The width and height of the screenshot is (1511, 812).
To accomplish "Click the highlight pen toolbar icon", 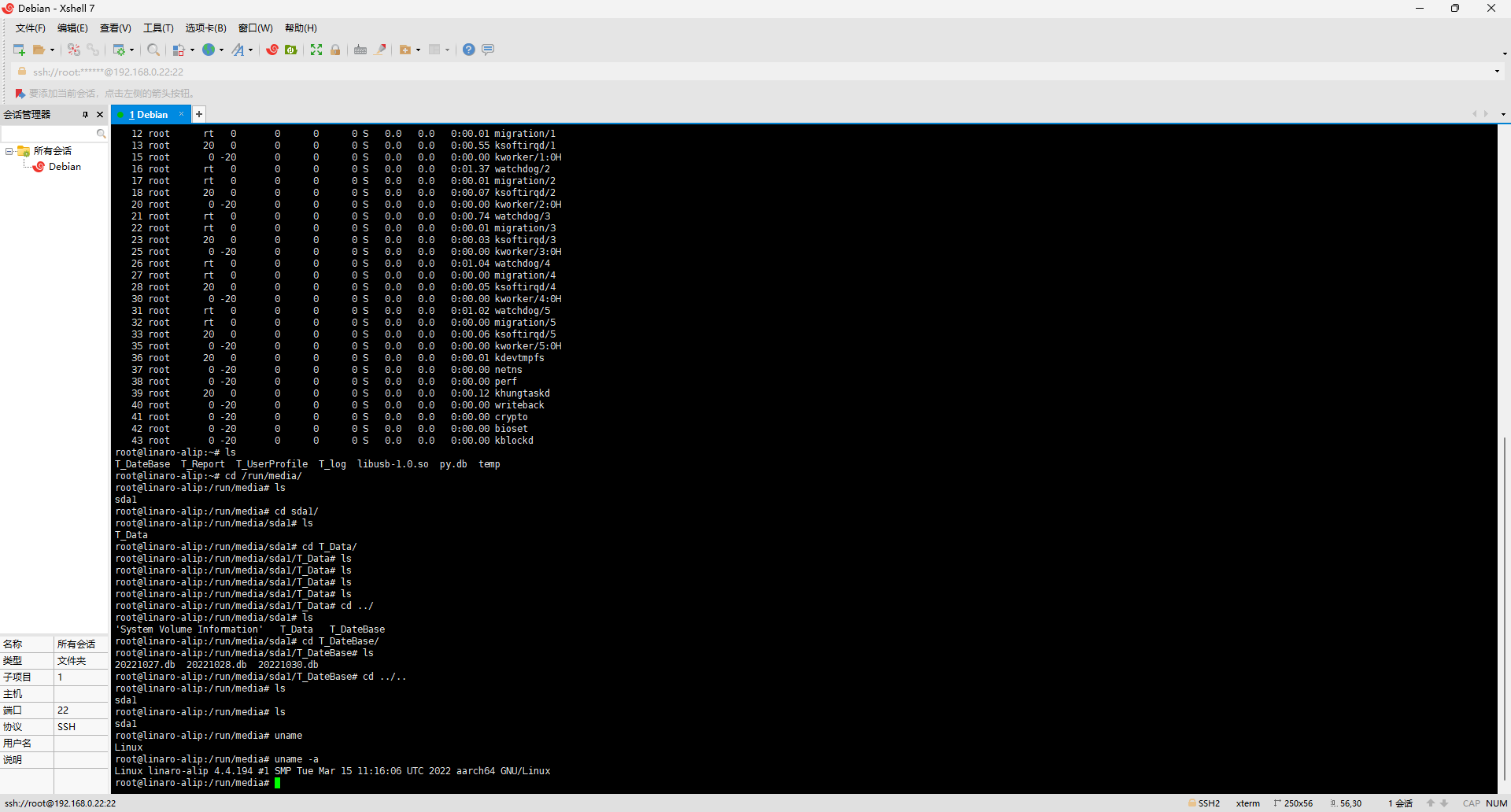I will point(381,50).
